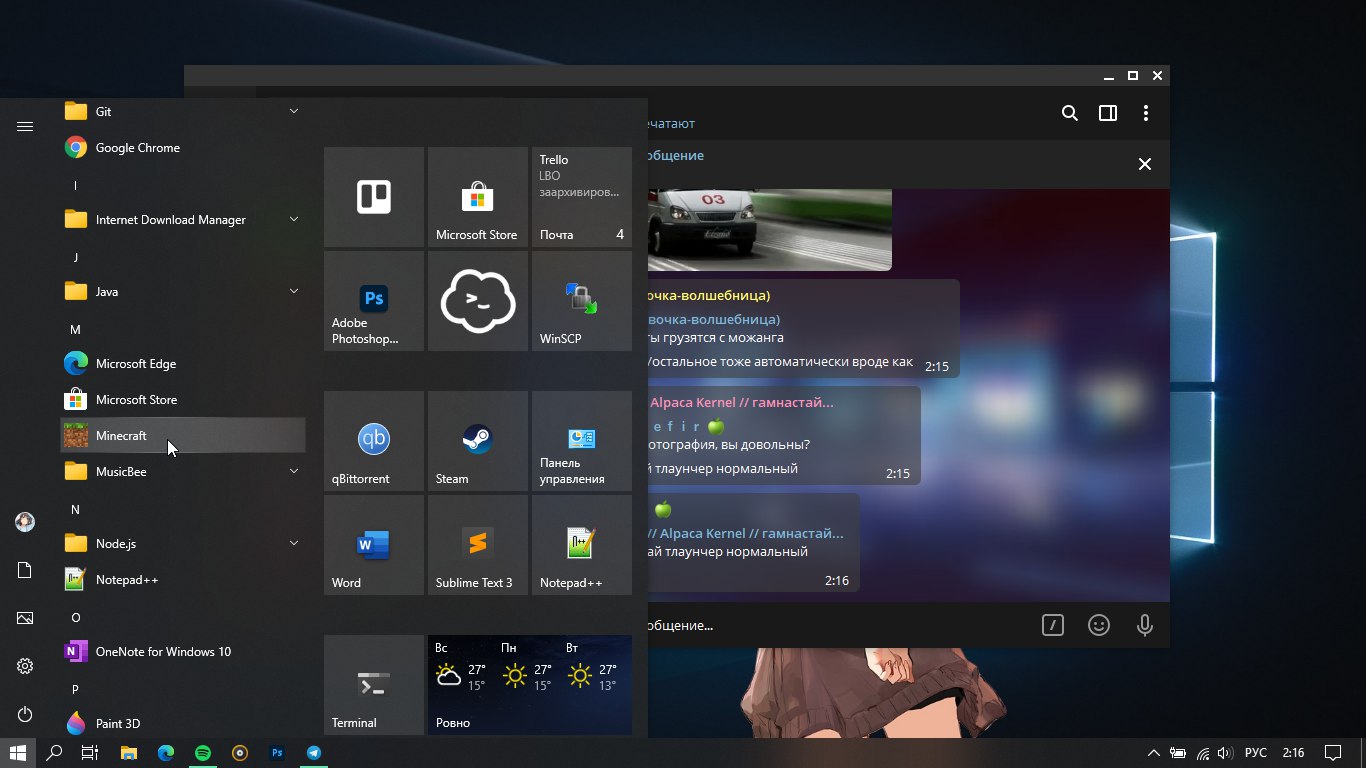
Task: Click the Windows Start button
Action: click(x=18, y=752)
